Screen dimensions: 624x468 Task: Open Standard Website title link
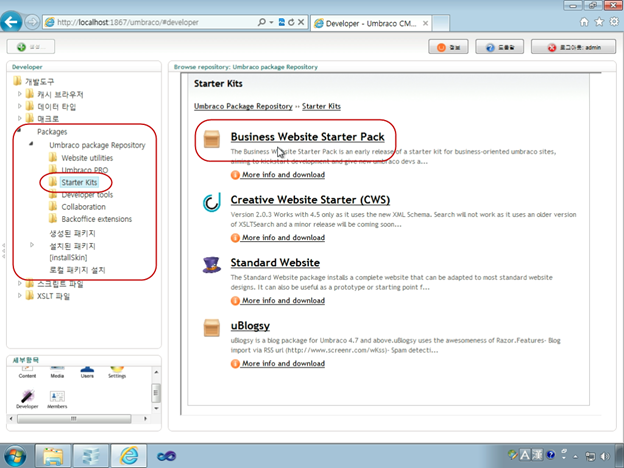(275, 263)
